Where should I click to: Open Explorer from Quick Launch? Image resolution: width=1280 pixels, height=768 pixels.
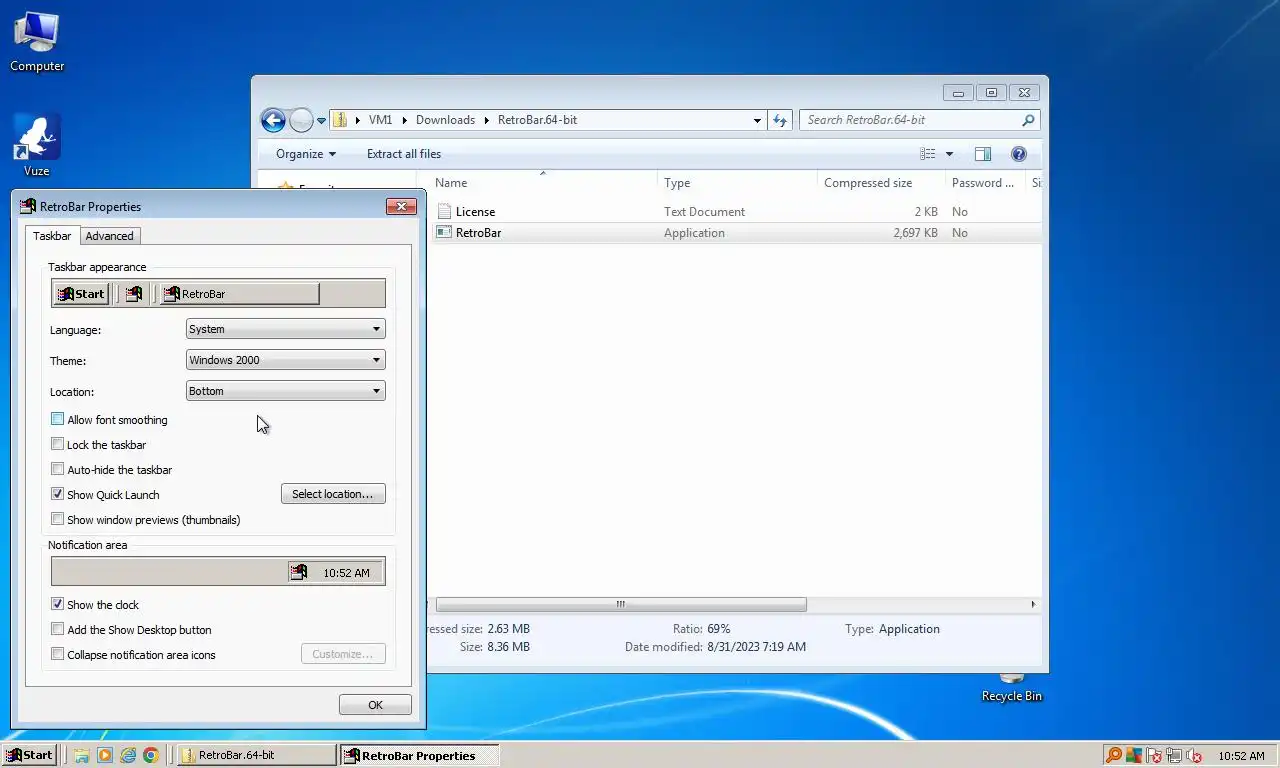pyautogui.click(x=82, y=756)
